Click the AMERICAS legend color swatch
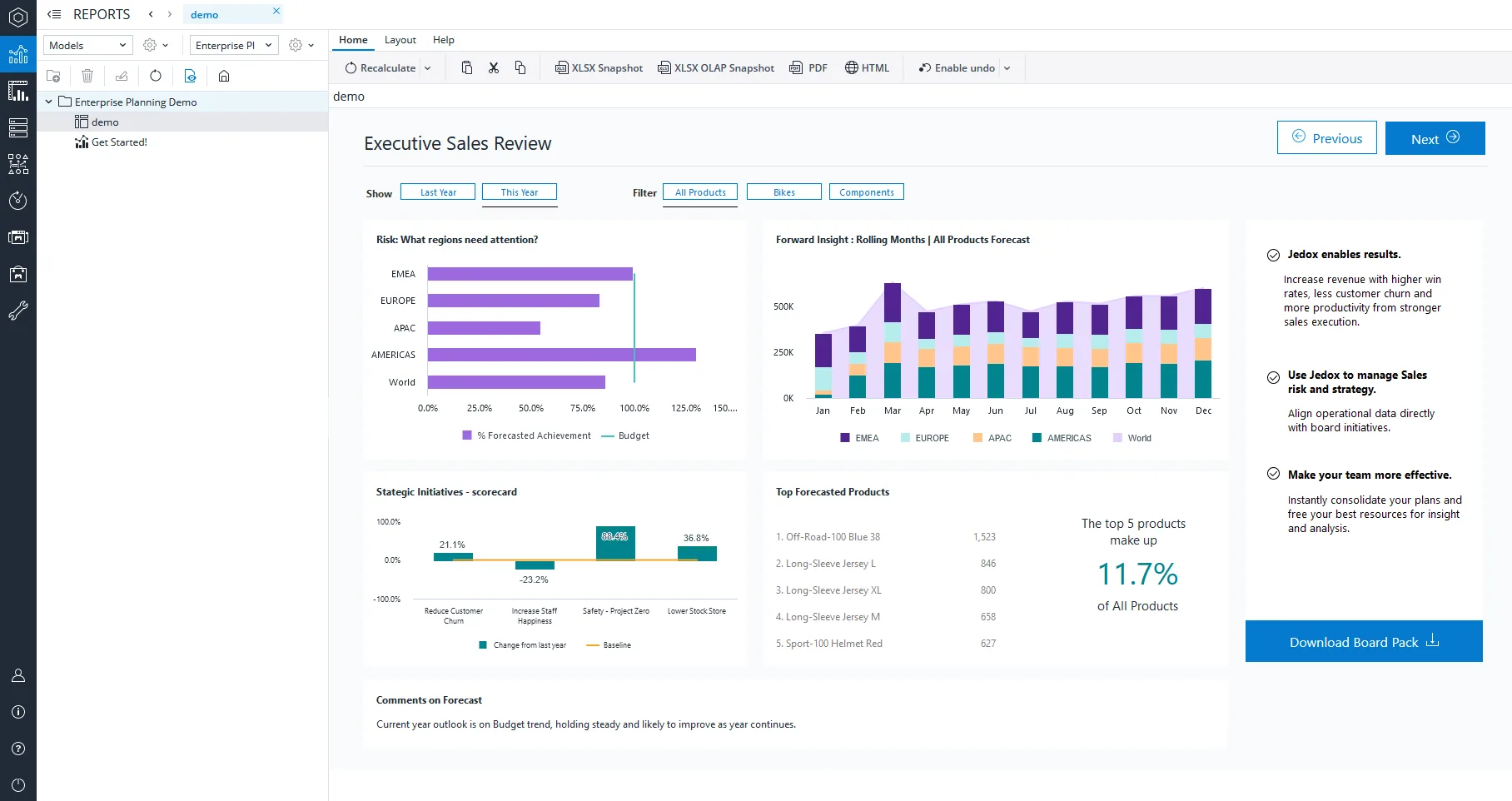This screenshot has height=801, width=1512. click(1037, 437)
